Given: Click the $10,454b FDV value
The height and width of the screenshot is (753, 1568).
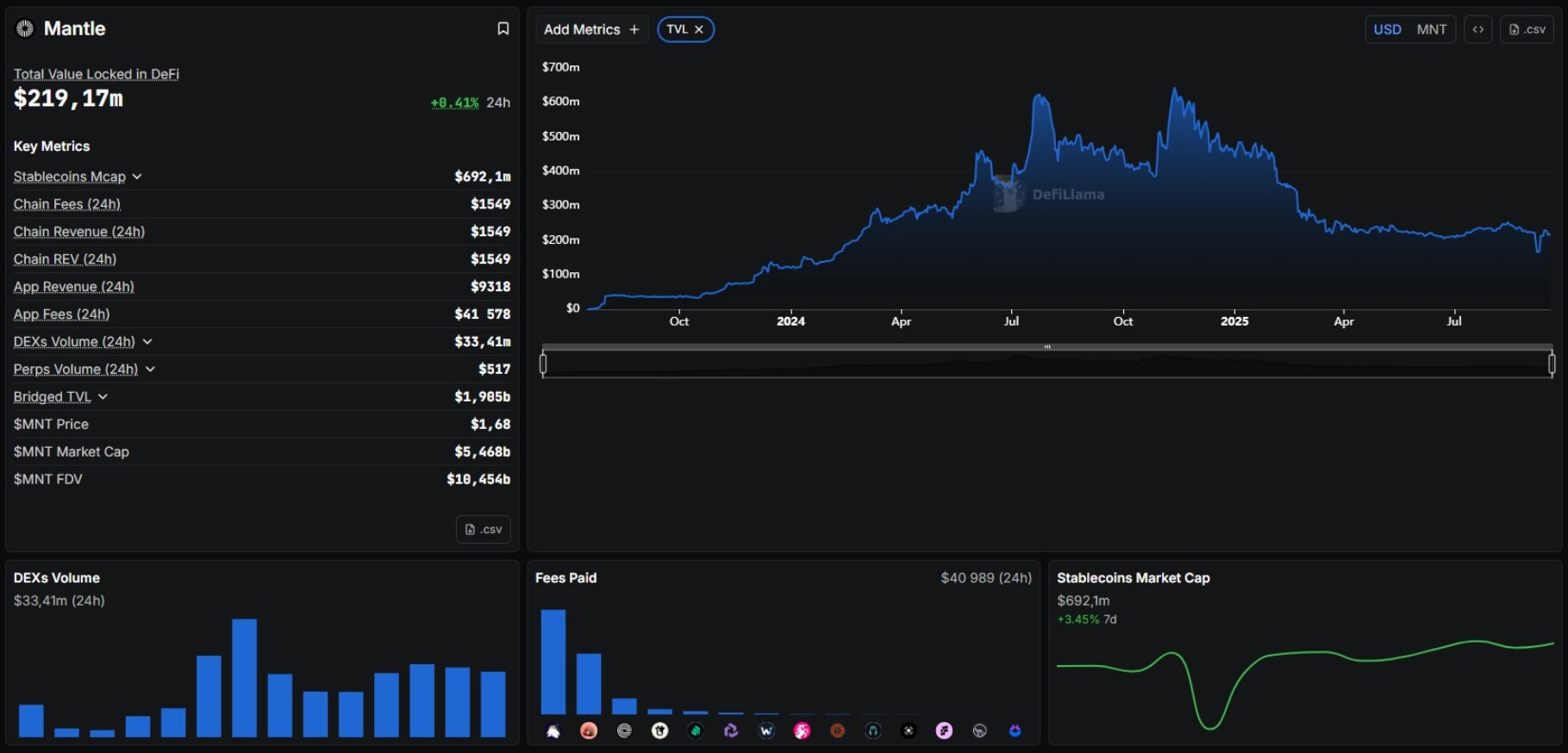Looking at the screenshot, I should pos(478,480).
